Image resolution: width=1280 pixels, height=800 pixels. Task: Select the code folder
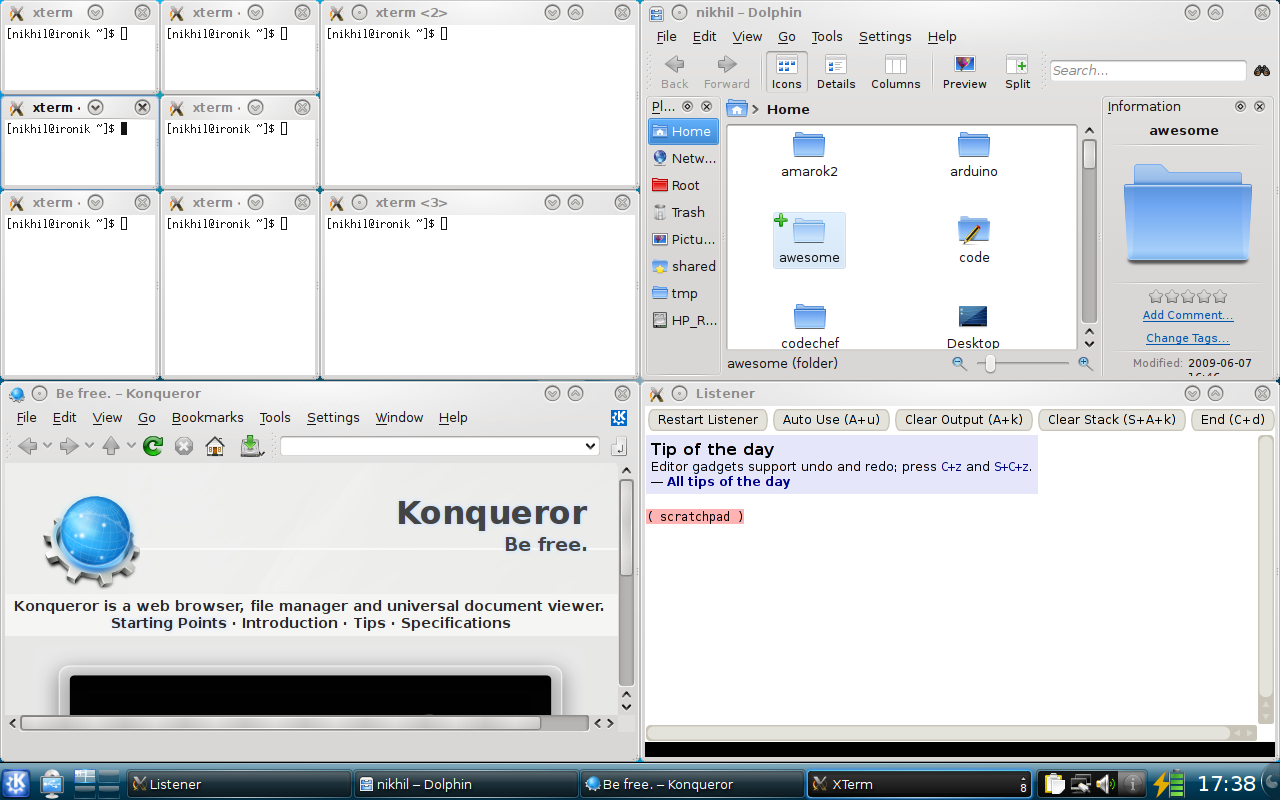[x=974, y=241]
